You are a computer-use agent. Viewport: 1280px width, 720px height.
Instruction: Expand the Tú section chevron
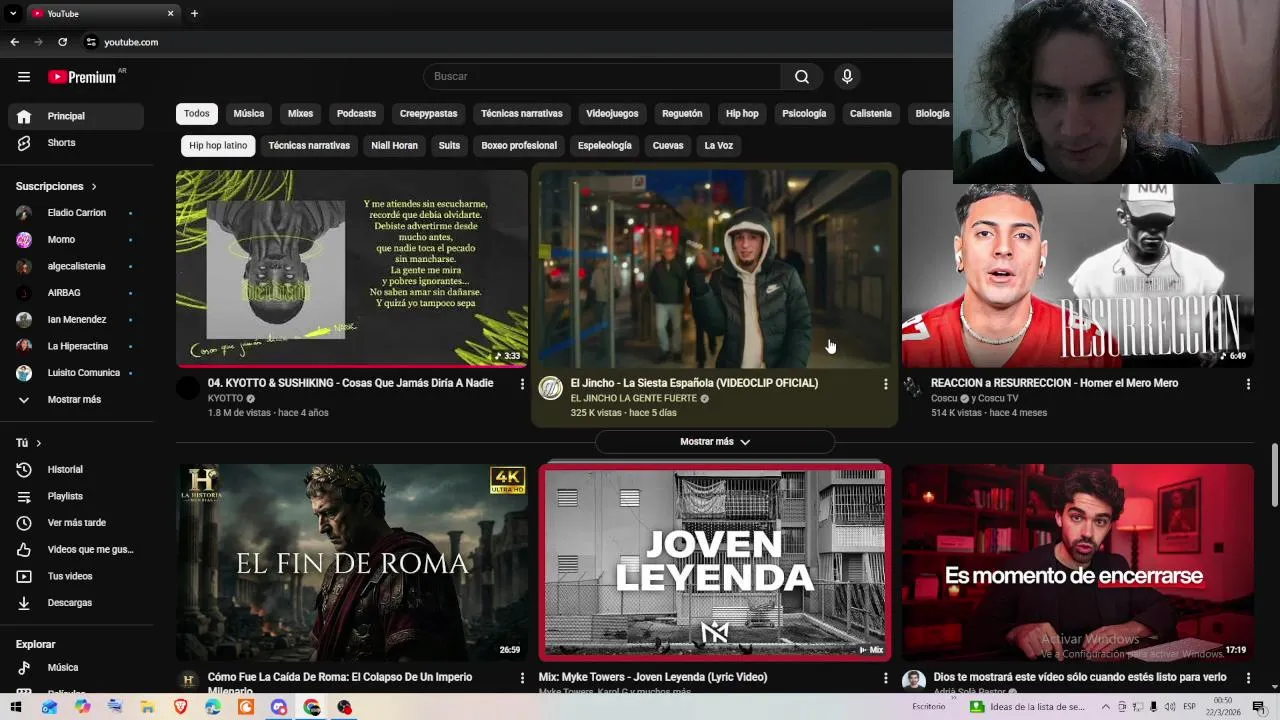point(39,443)
